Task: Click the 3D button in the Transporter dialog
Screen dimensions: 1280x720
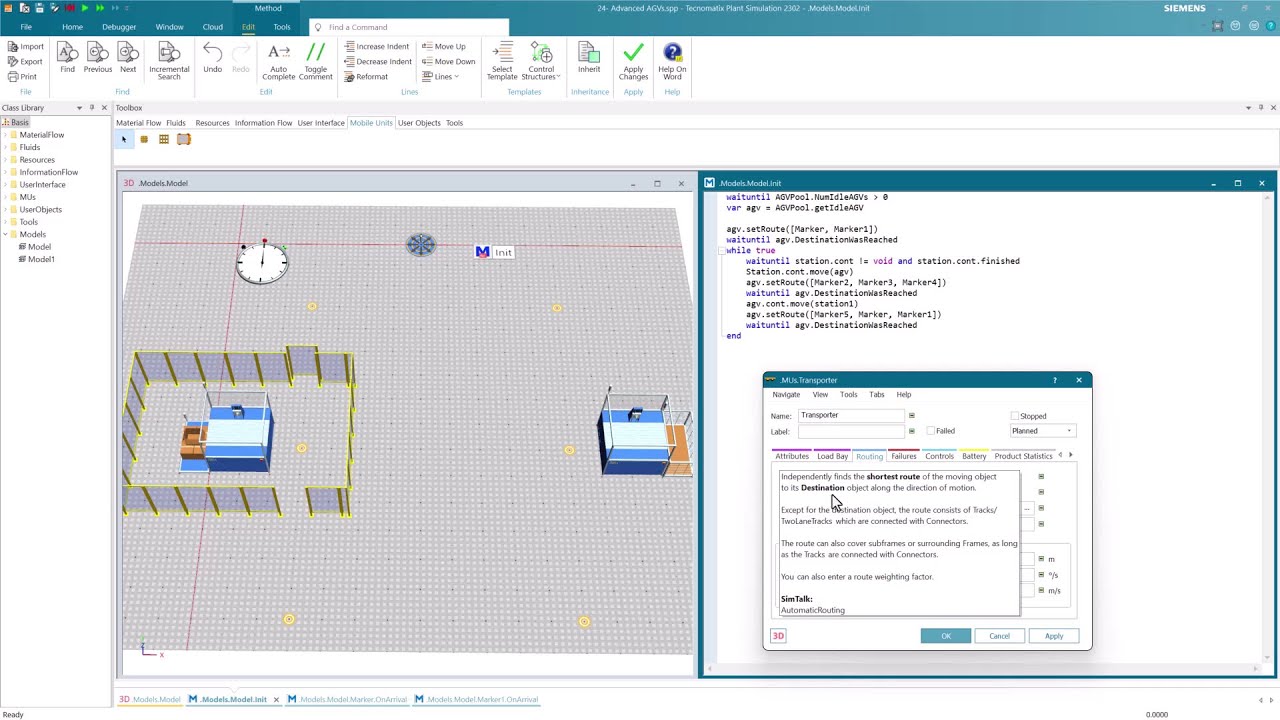Action: pyautogui.click(x=778, y=636)
